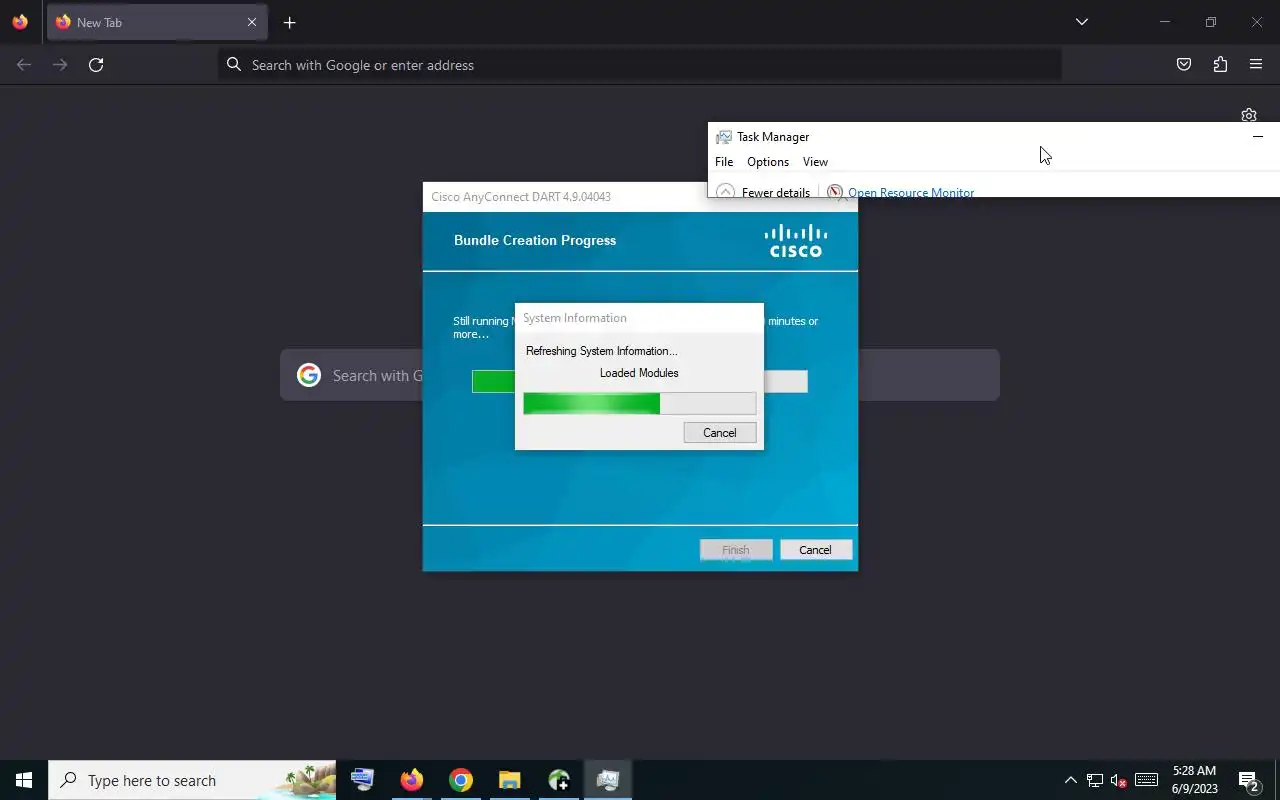Open the touch keyboard tray icon
The width and height of the screenshot is (1280, 800).
[1147, 780]
